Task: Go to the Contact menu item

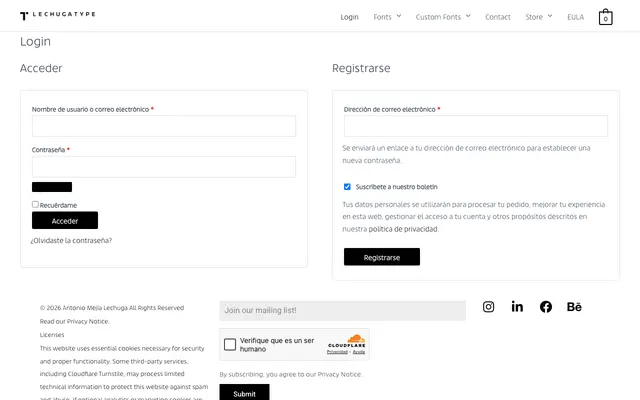Action: click(498, 17)
